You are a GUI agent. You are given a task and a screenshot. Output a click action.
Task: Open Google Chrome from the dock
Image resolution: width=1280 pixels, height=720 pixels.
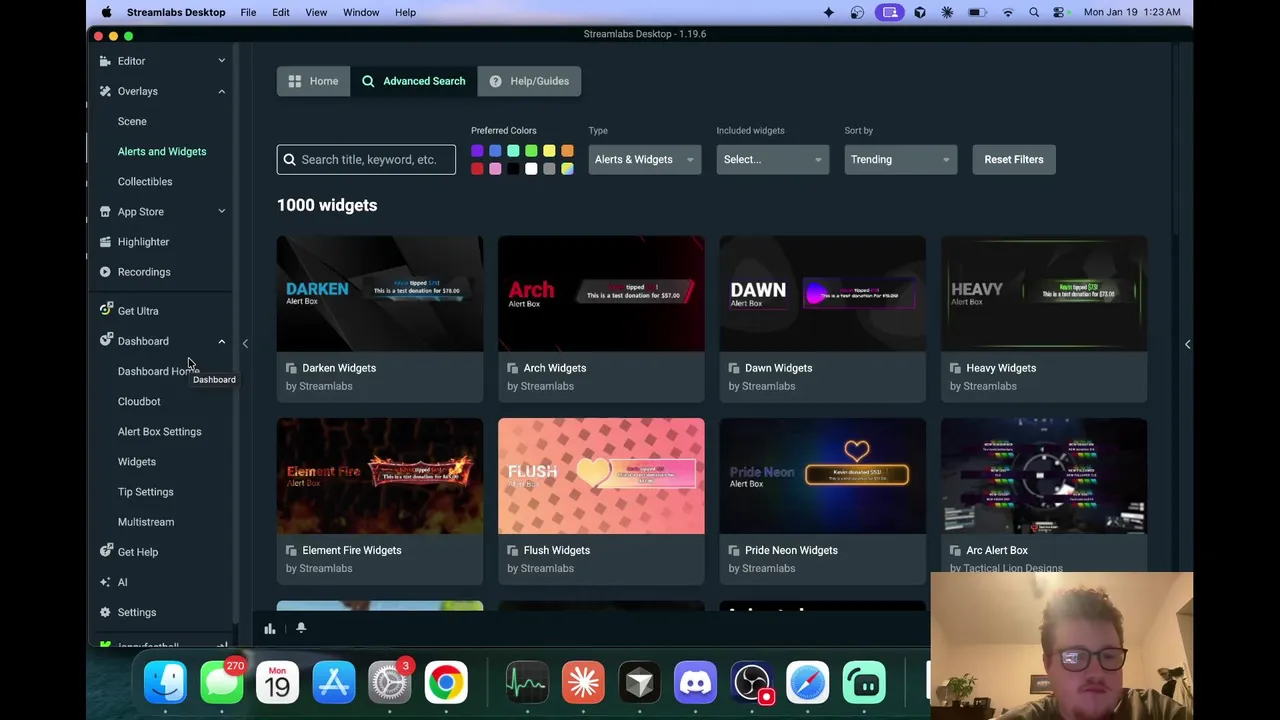click(446, 683)
